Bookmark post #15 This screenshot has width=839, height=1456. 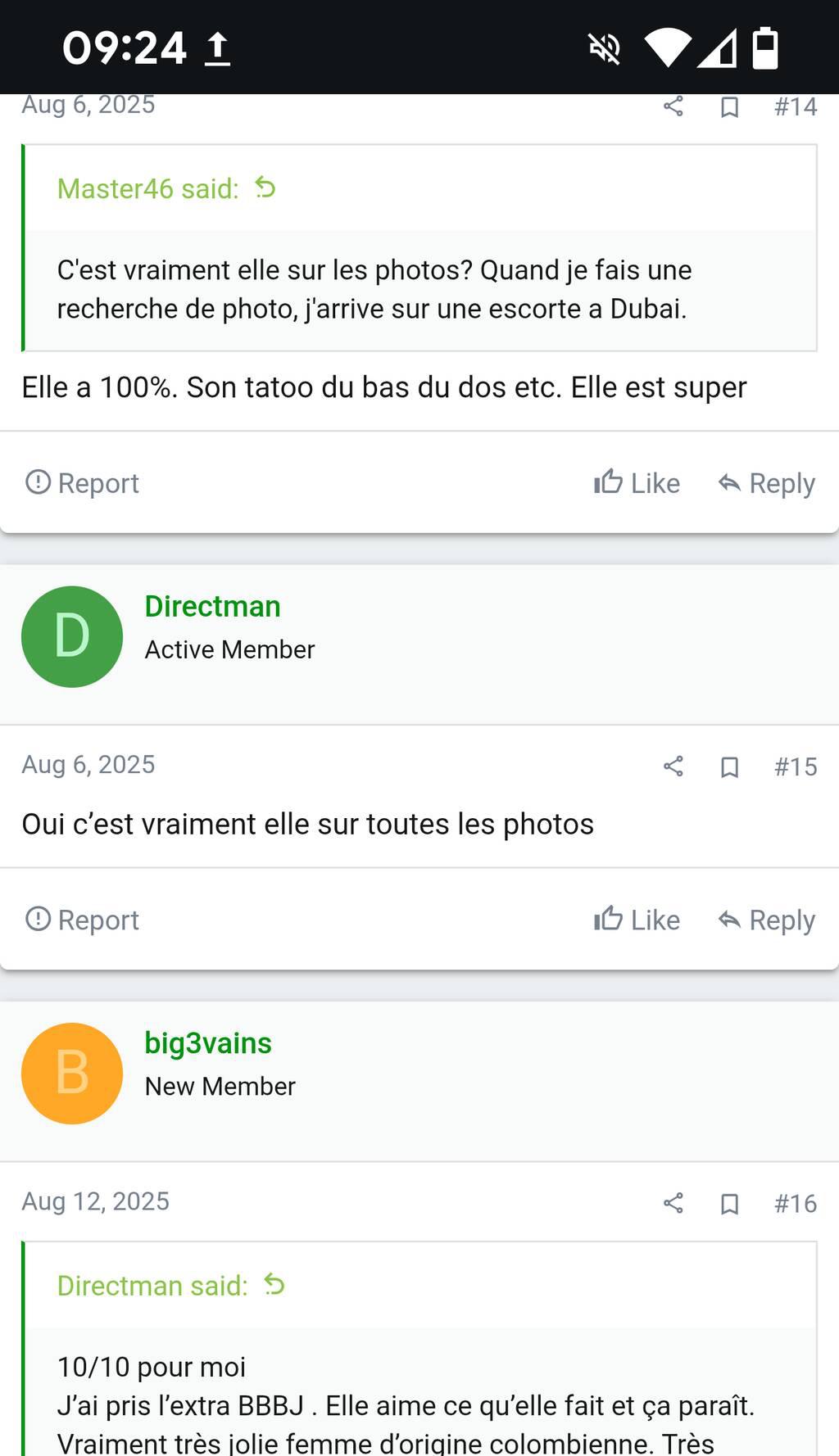point(729,767)
